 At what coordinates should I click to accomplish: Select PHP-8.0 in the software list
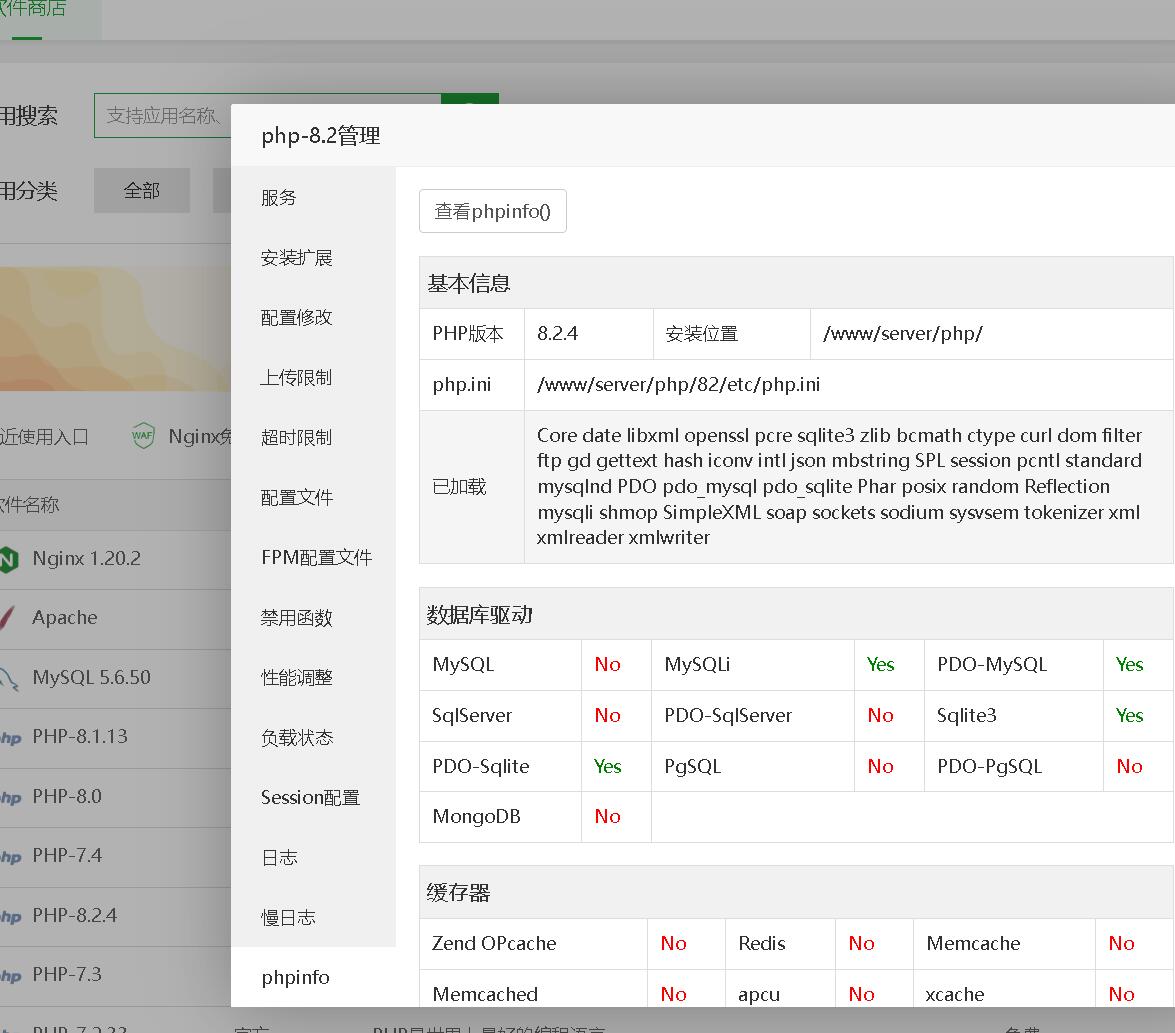coord(67,796)
